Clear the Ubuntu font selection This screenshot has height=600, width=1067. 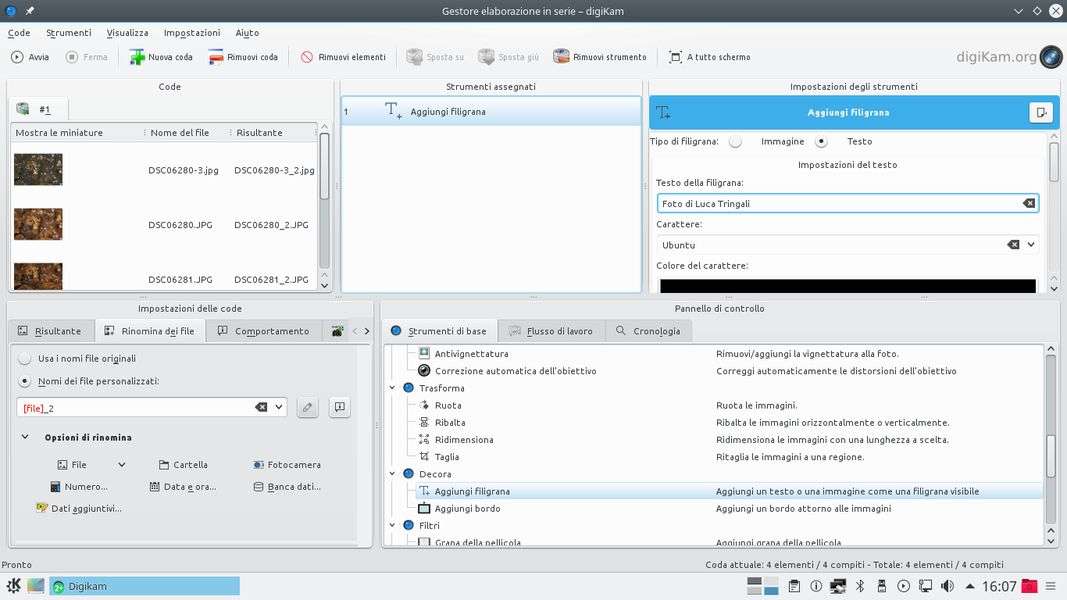1013,245
